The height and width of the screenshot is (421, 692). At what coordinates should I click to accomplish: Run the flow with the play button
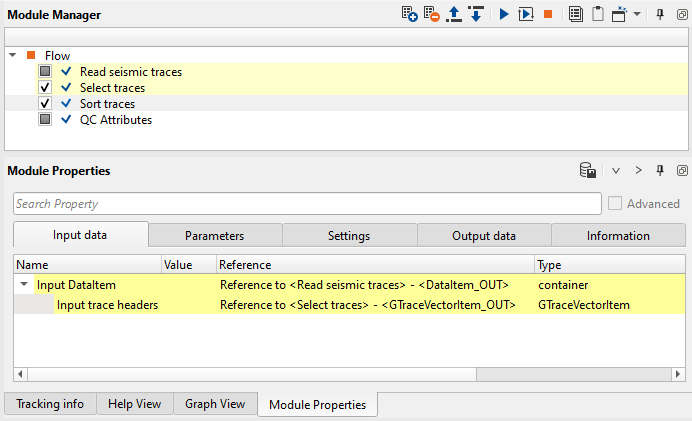coord(504,15)
